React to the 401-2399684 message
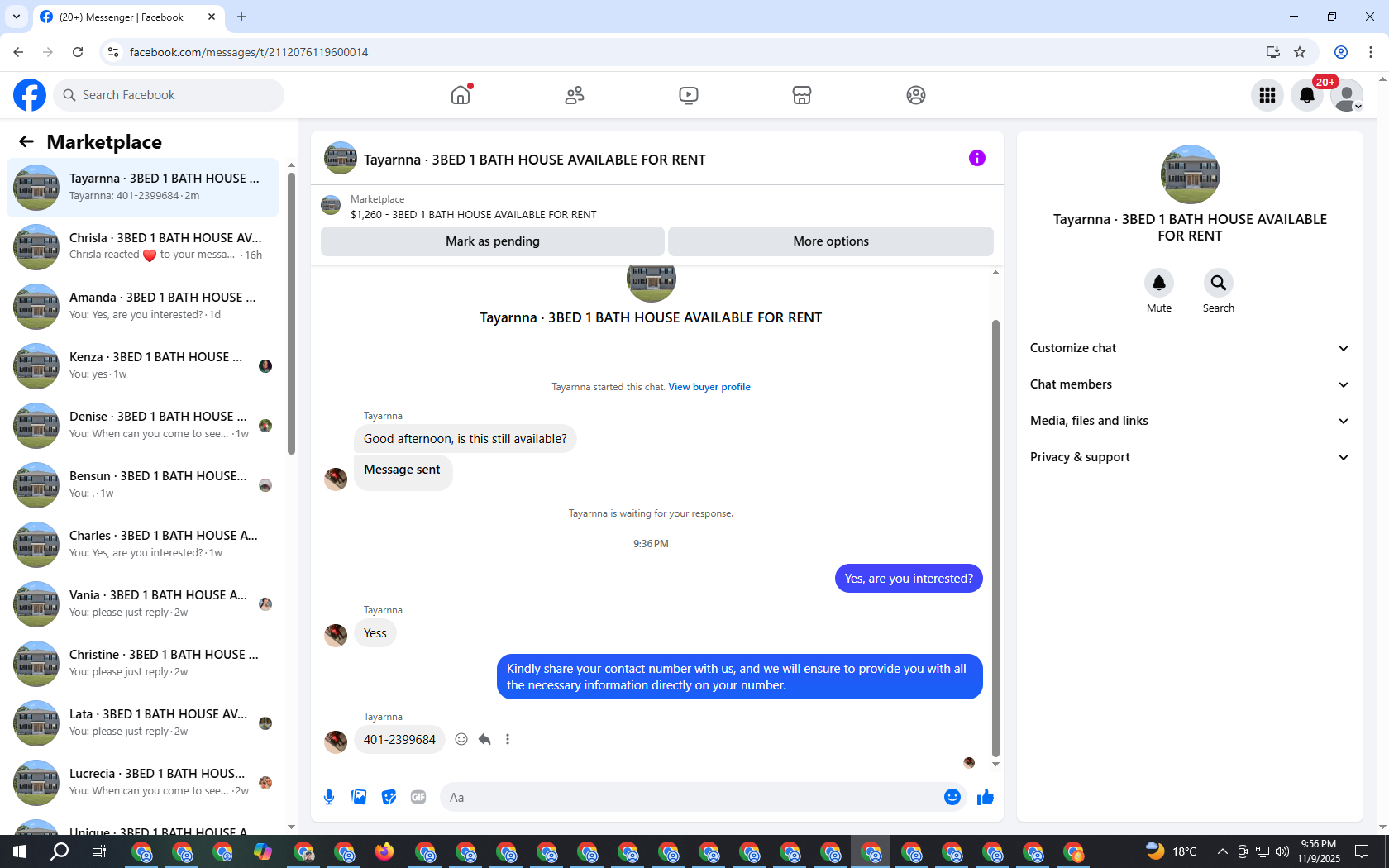The height and width of the screenshot is (868, 1389). point(461,739)
